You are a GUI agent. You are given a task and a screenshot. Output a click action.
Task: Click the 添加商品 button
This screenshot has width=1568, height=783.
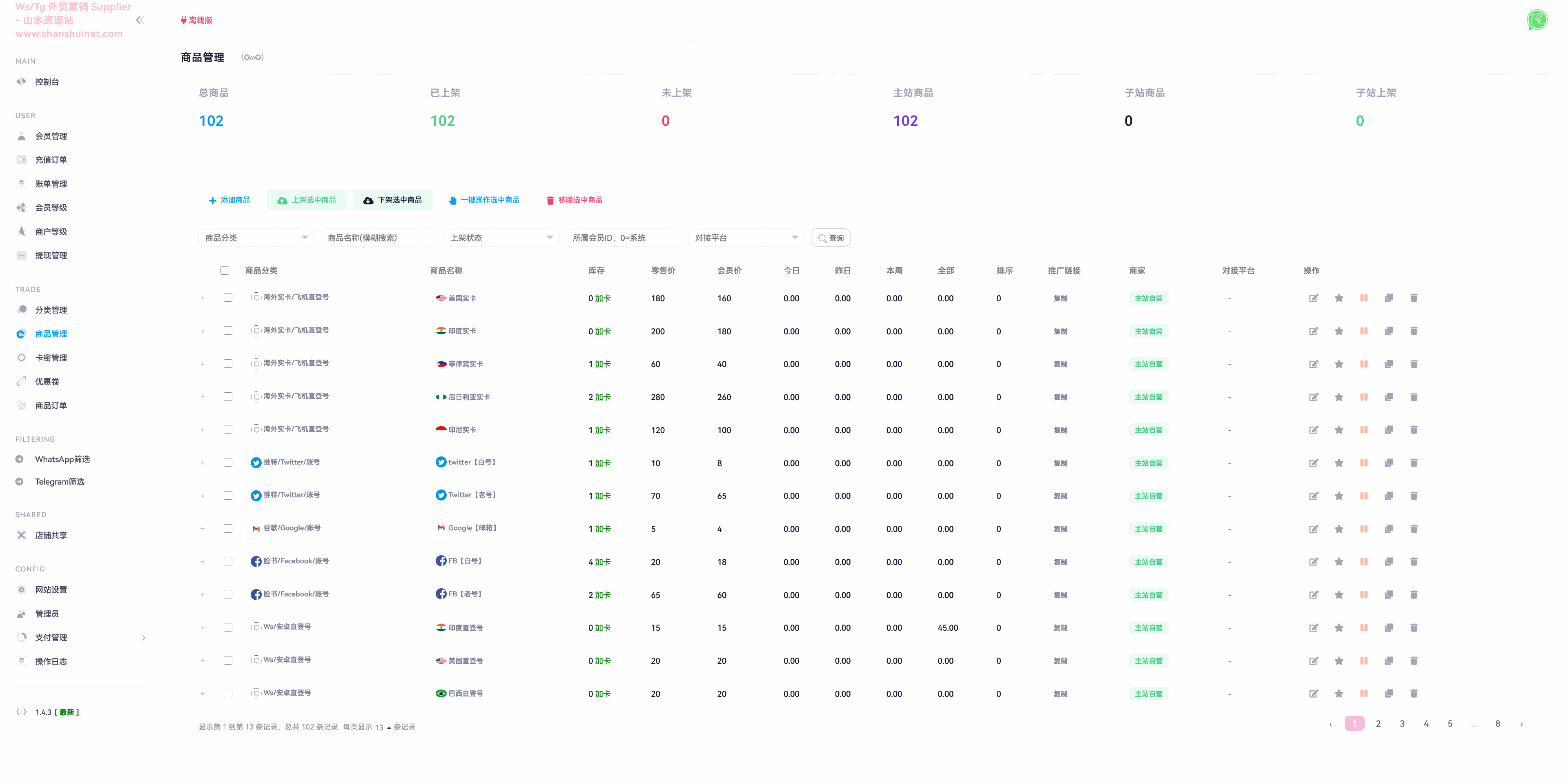click(229, 200)
